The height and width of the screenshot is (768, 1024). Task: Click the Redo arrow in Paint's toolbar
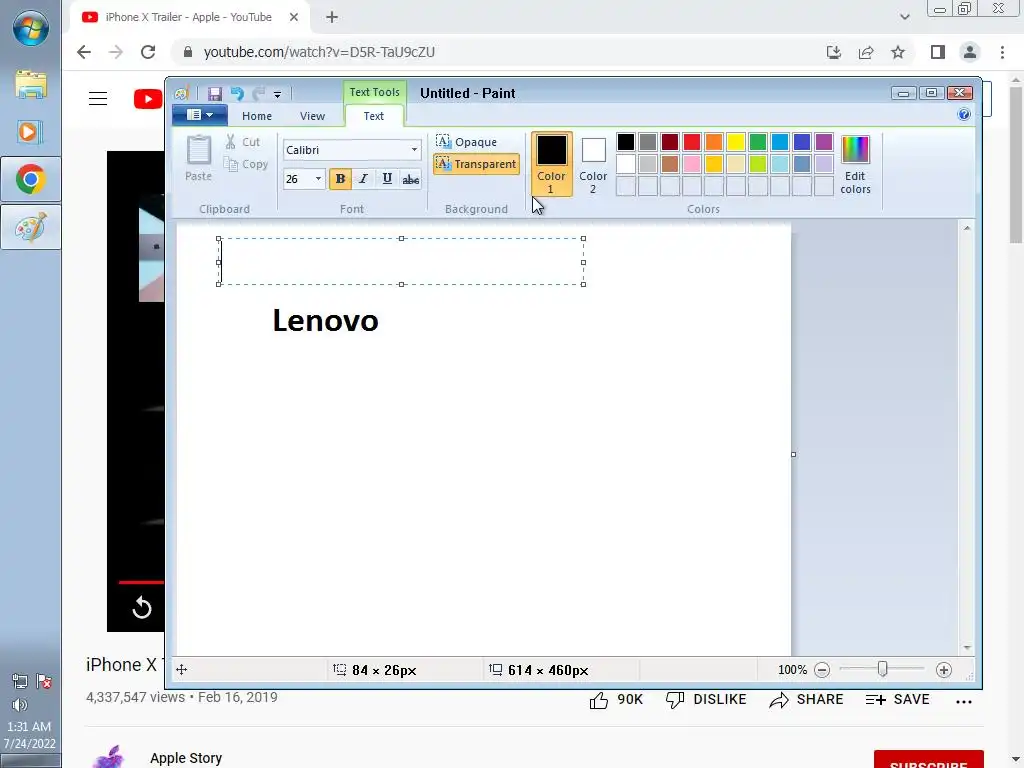pyautogui.click(x=259, y=94)
